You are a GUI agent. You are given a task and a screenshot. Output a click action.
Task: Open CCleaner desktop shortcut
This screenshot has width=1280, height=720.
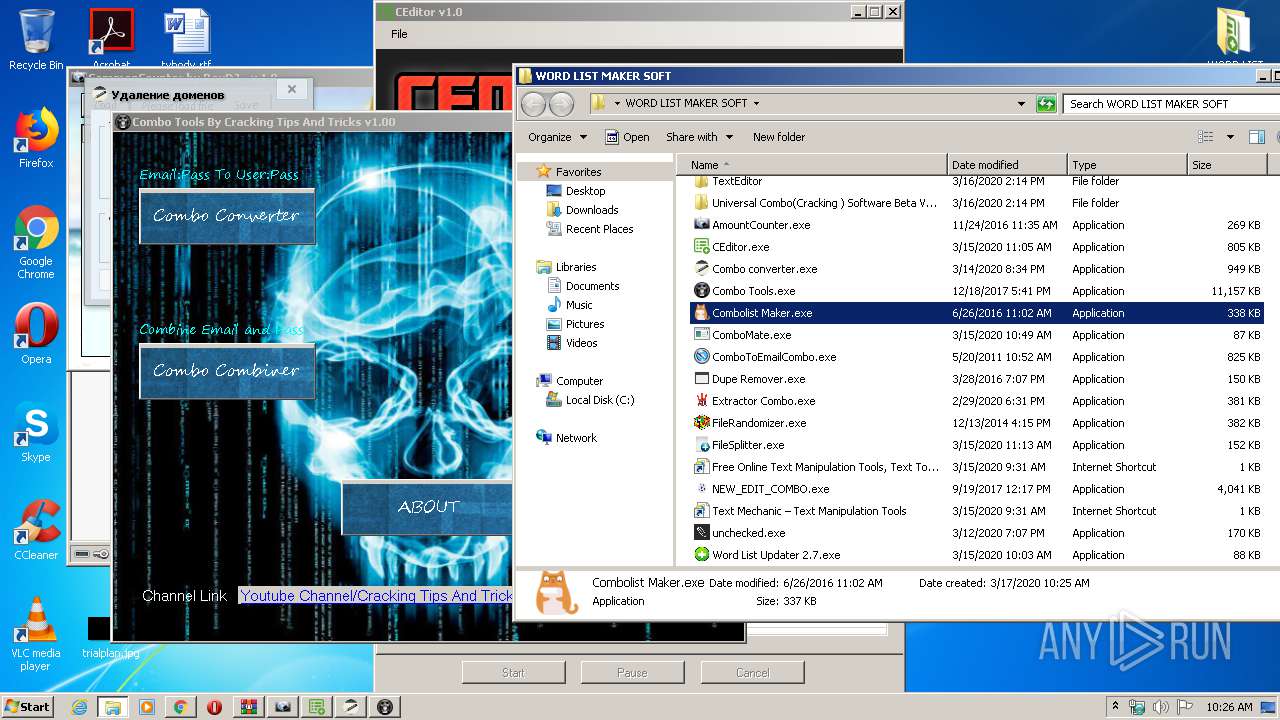pyautogui.click(x=36, y=530)
